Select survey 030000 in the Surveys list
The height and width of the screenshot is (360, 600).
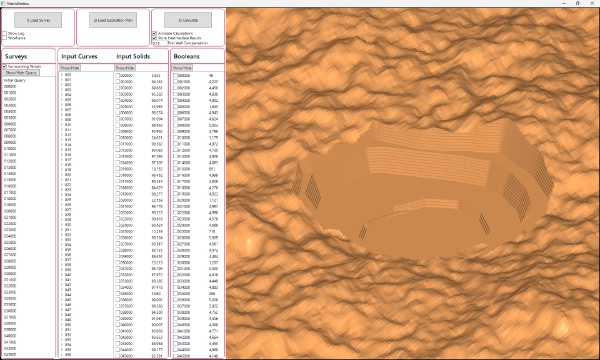click(10, 274)
